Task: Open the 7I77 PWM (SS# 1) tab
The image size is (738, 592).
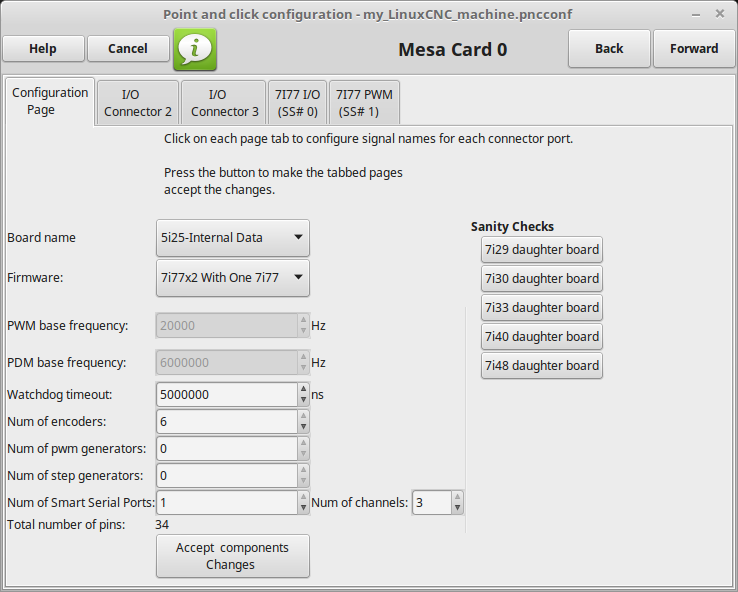Action: (364, 103)
